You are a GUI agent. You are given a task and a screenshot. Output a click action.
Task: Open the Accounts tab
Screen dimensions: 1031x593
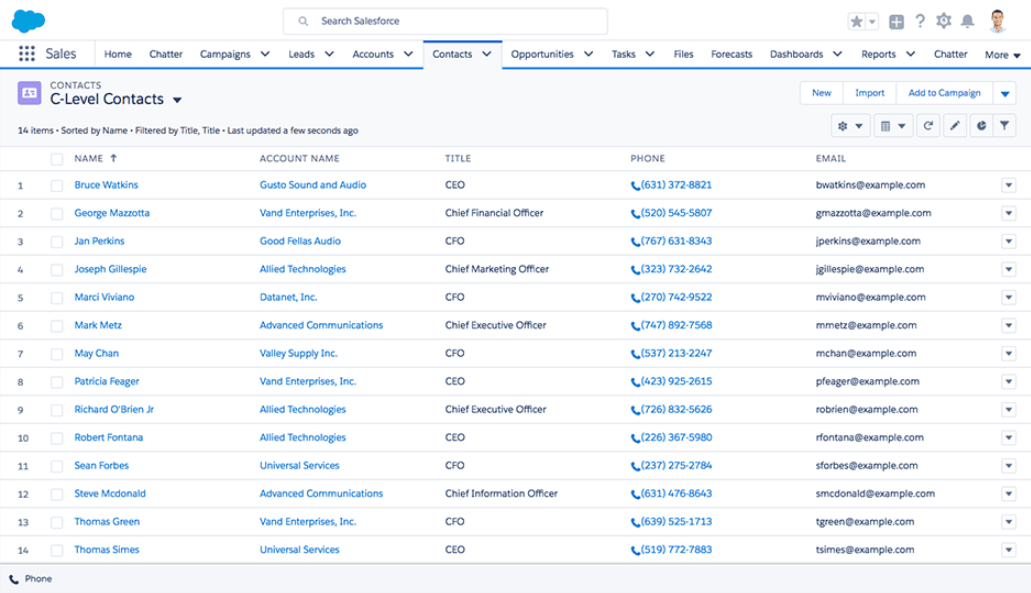373,54
